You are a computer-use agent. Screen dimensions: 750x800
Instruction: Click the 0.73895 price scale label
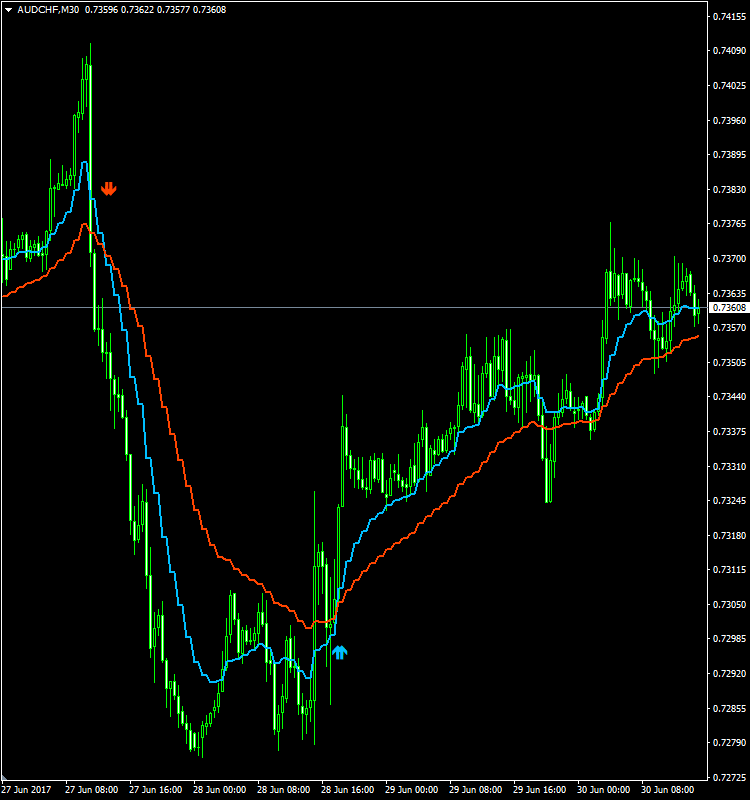point(729,155)
